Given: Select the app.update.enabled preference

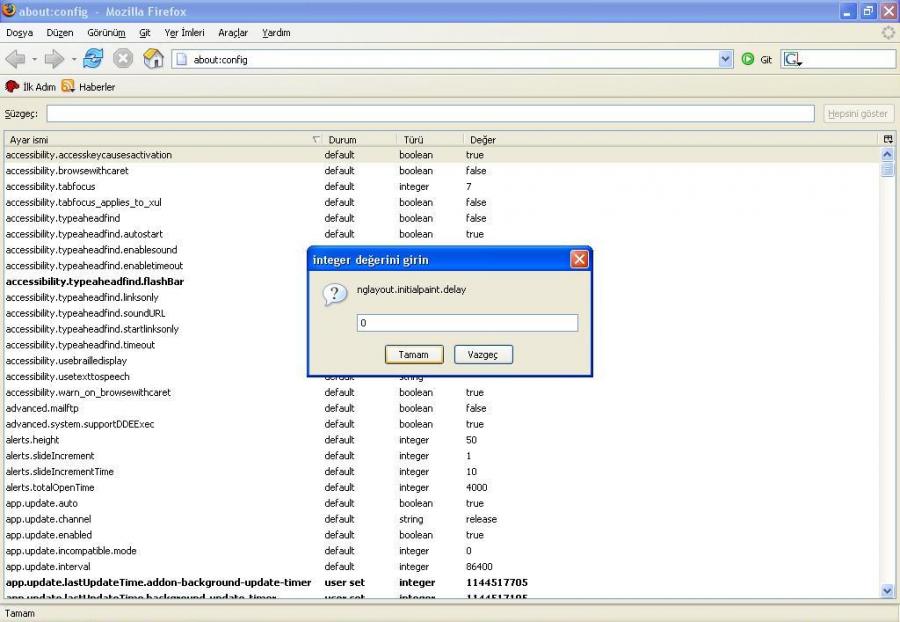Looking at the screenshot, I should [x=442, y=535].
